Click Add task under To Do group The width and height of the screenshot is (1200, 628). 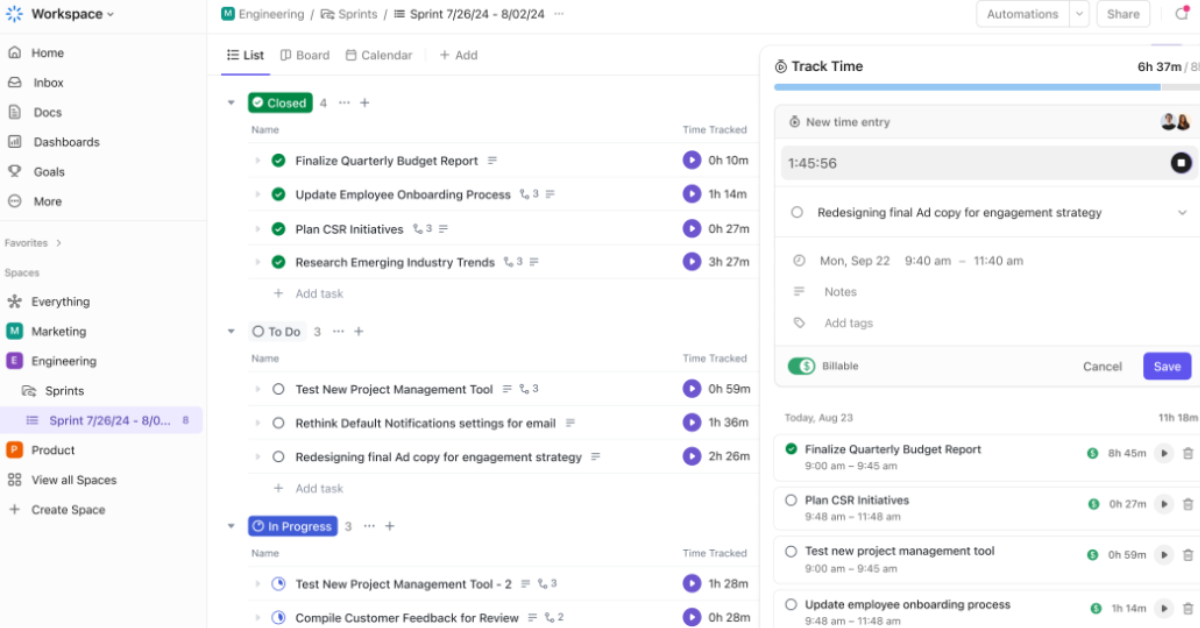319,489
